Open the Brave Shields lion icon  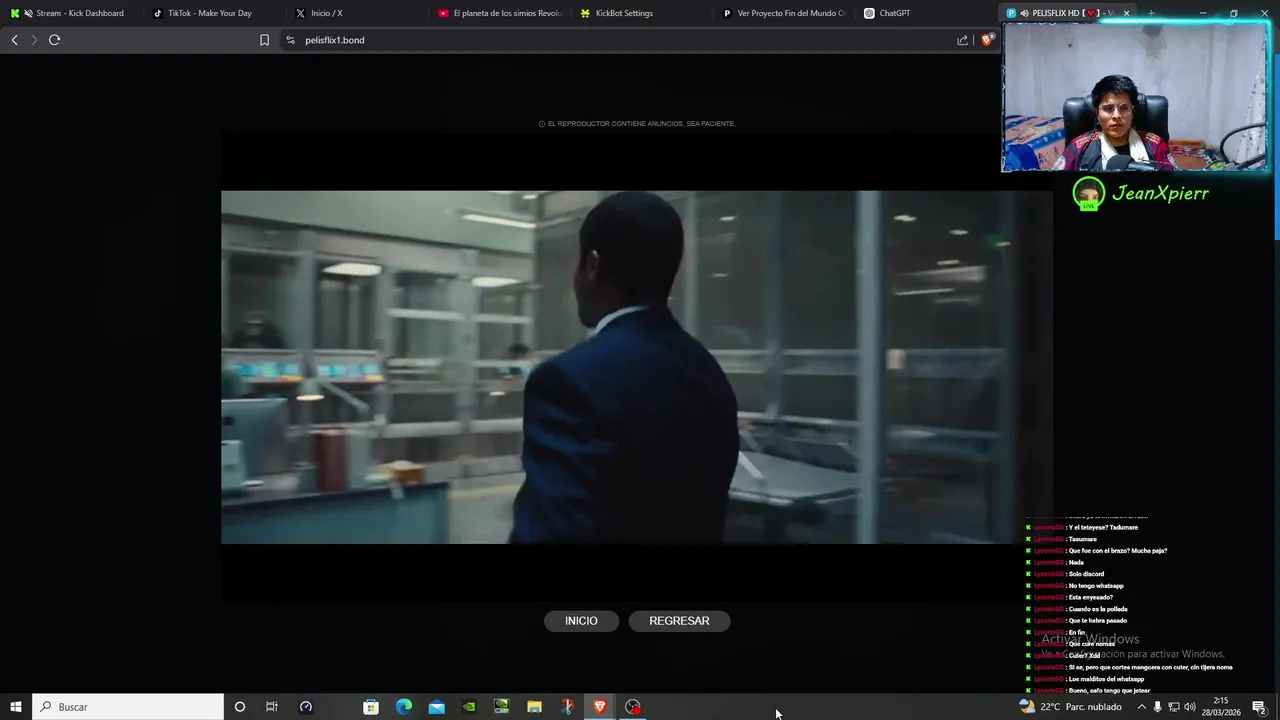(x=987, y=40)
